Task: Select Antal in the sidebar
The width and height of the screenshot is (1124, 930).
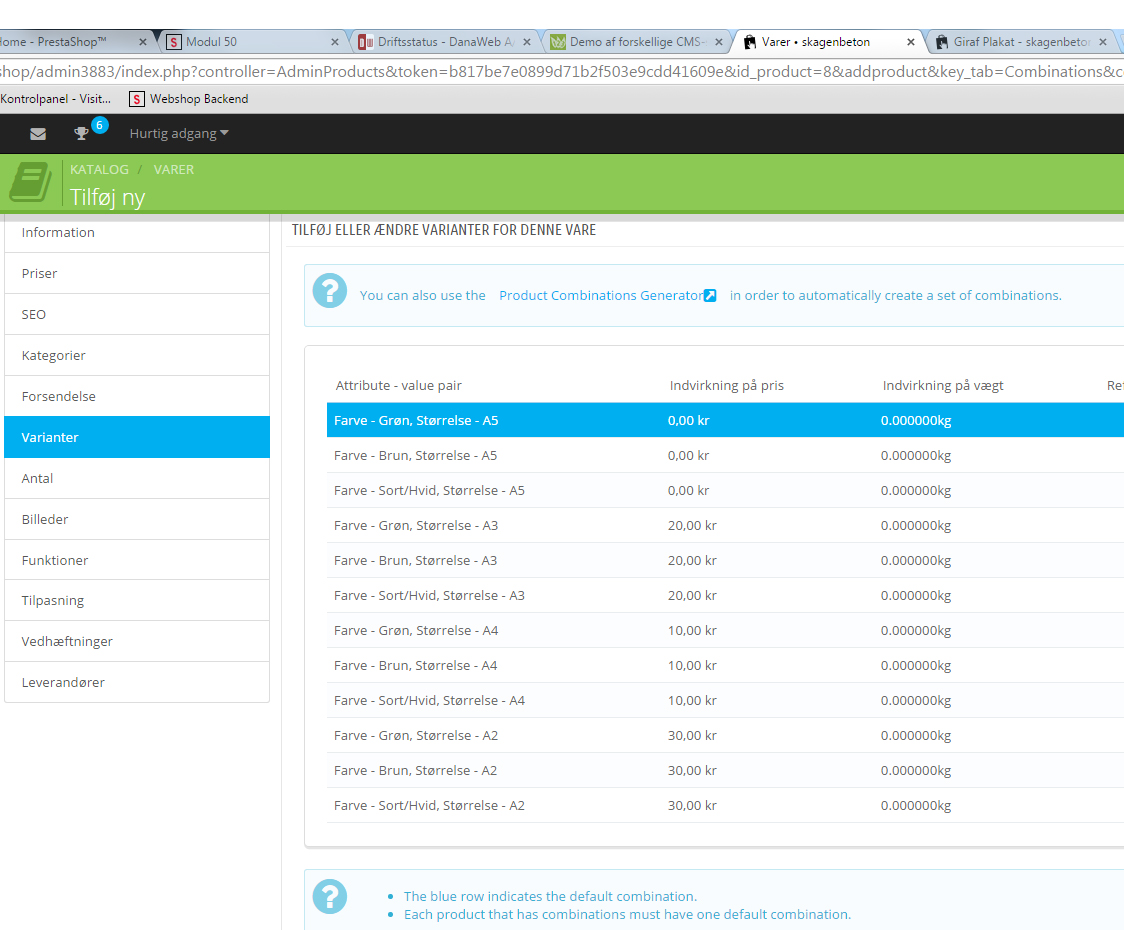Action: click(x=38, y=478)
